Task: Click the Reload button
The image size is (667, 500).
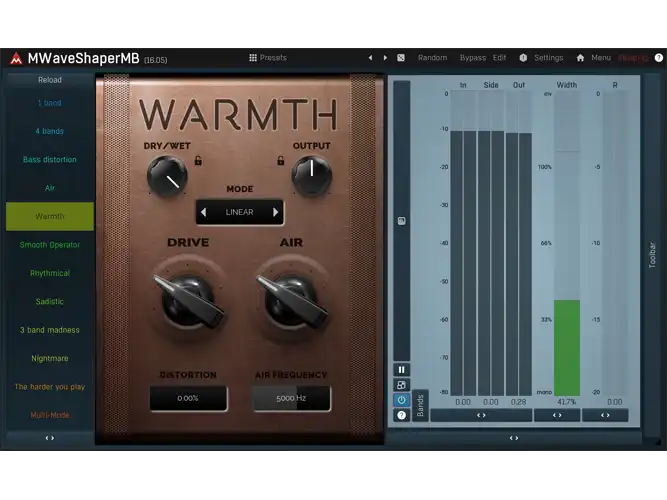Action: pyautogui.click(x=50, y=80)
